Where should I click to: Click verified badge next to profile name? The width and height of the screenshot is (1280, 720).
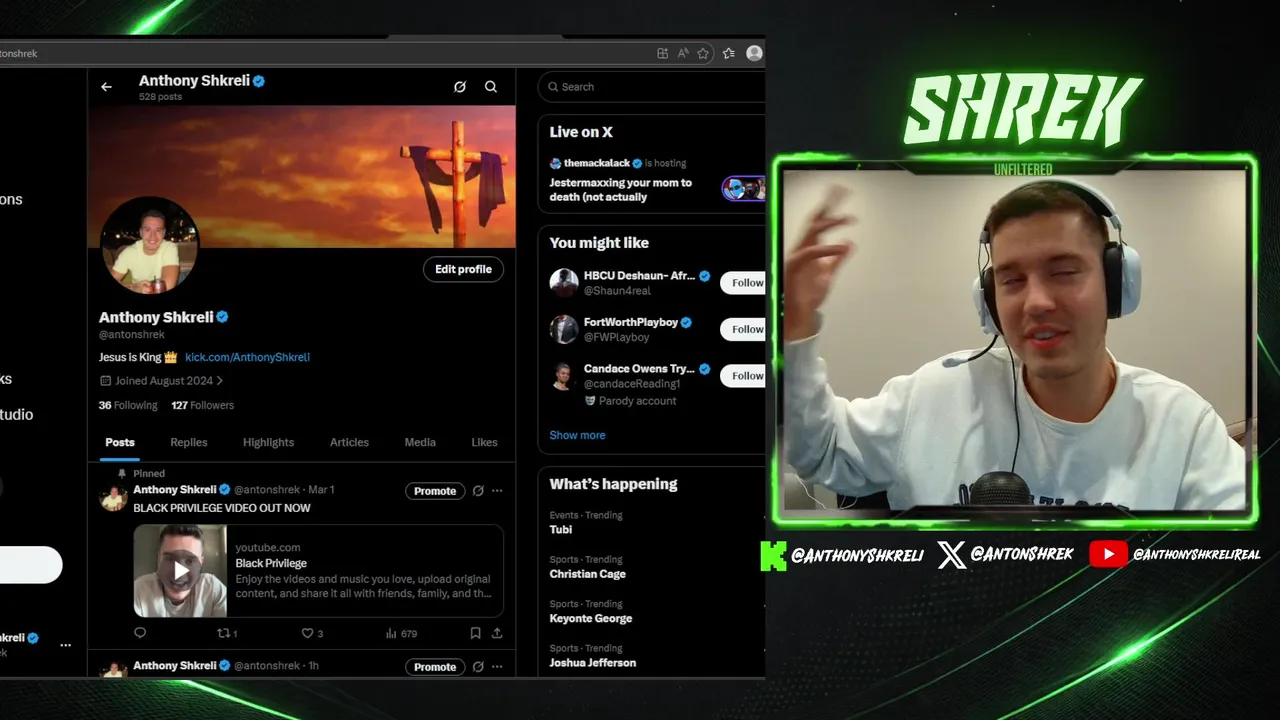pos(222,317)
